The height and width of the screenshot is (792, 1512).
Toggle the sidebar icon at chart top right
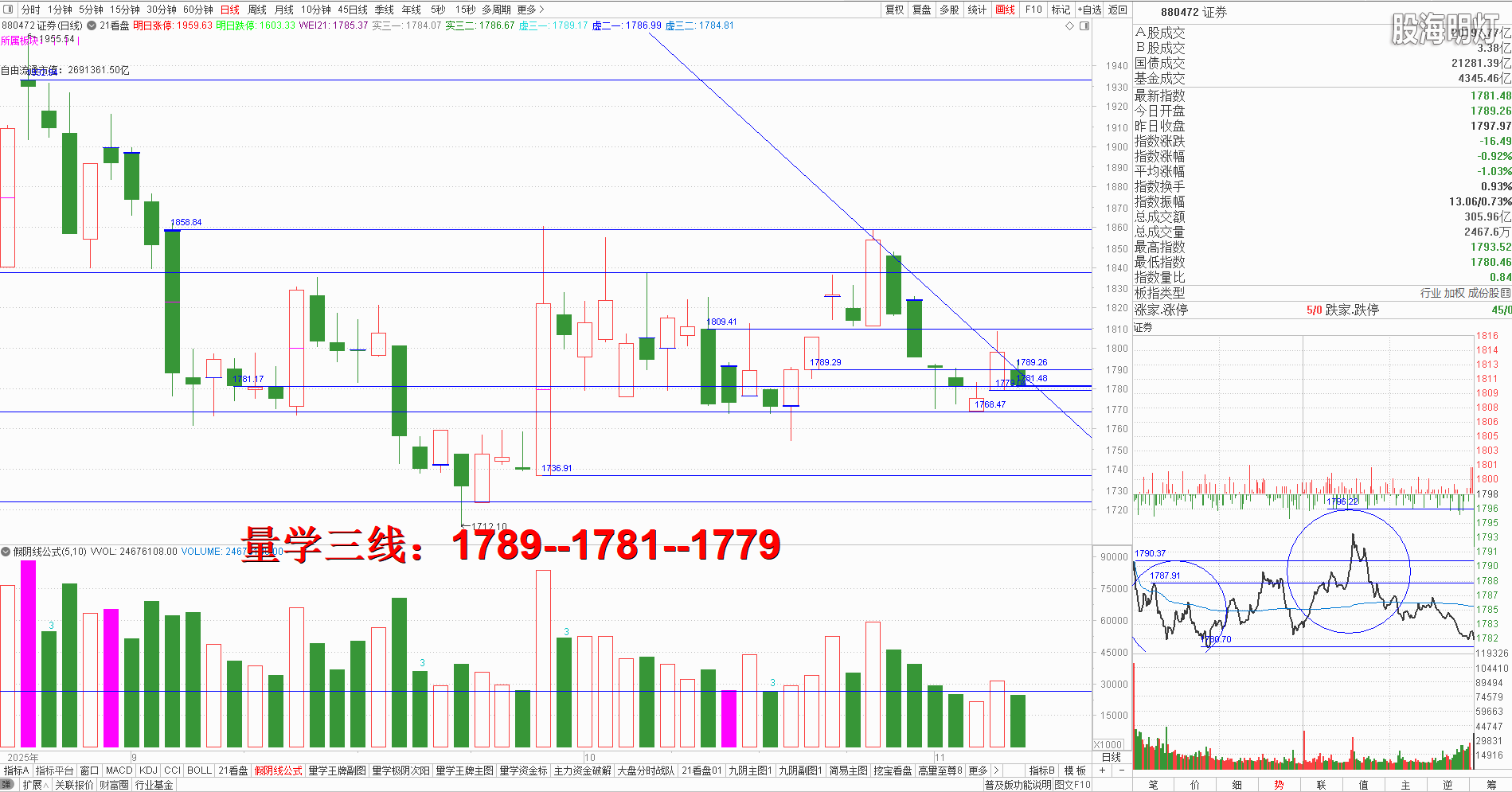point(1084,26)
